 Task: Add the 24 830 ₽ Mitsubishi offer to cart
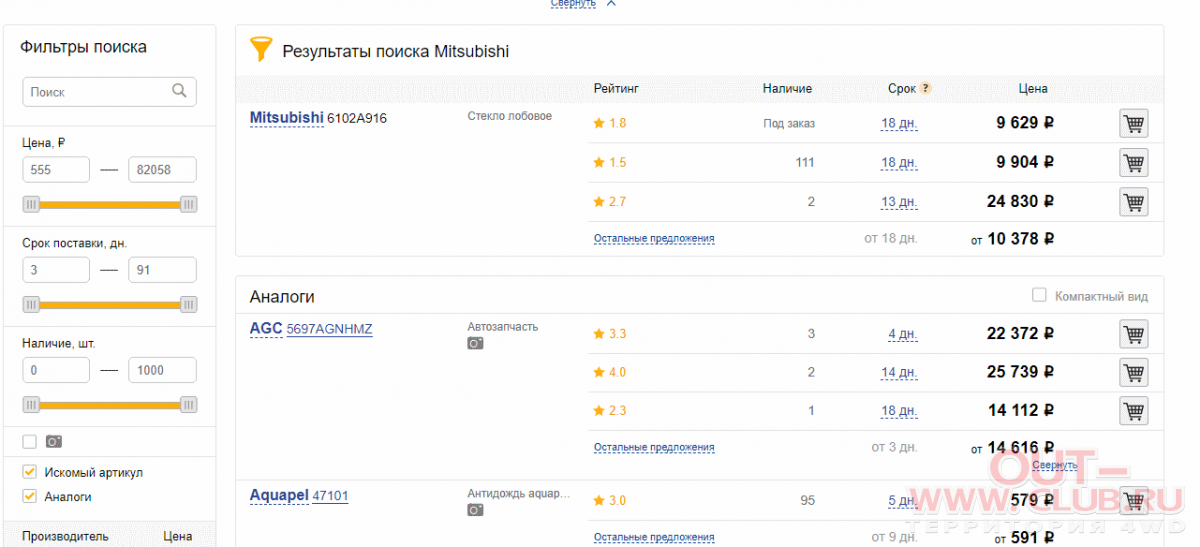click(x=1133, y=202)
